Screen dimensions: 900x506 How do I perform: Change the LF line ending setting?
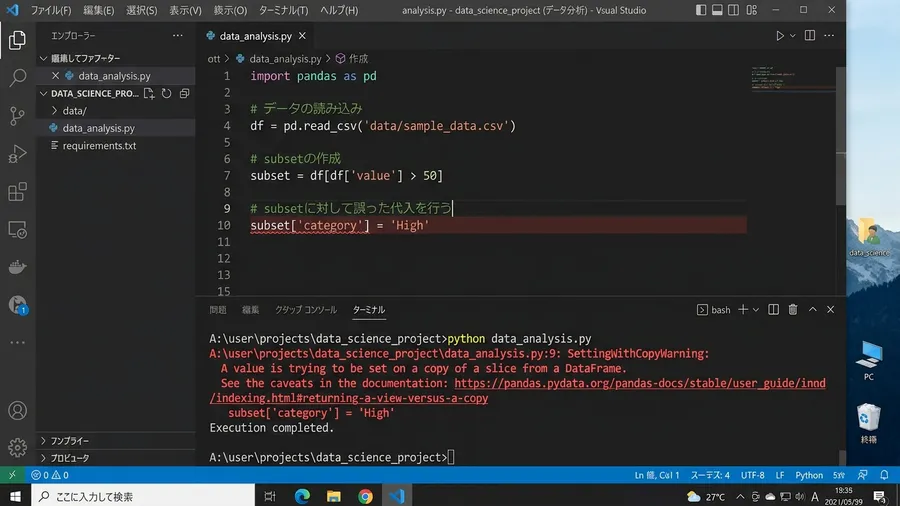click(x=779, y=475)
